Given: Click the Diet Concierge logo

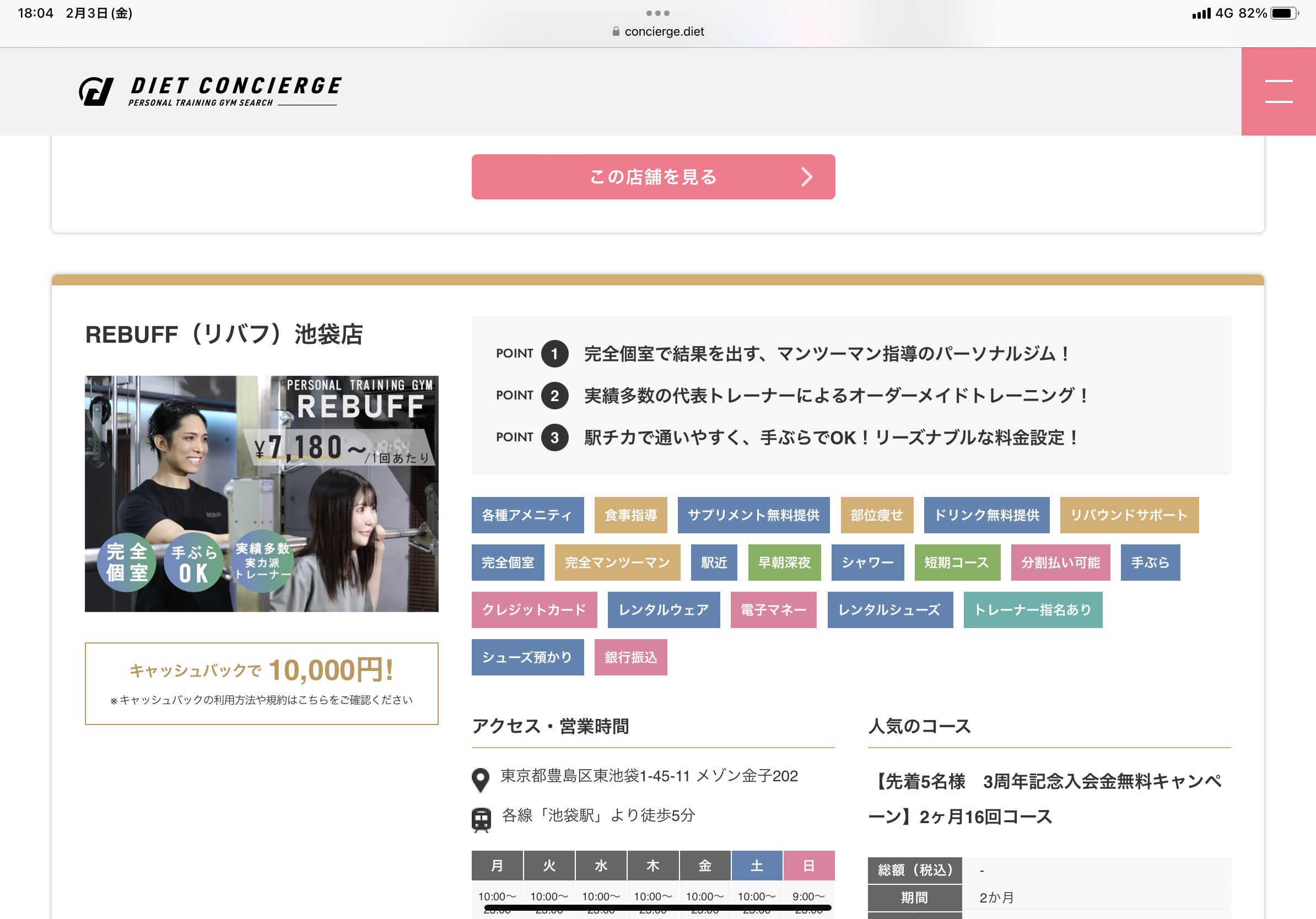Looking at the screenshot, I should pos(210,91).
